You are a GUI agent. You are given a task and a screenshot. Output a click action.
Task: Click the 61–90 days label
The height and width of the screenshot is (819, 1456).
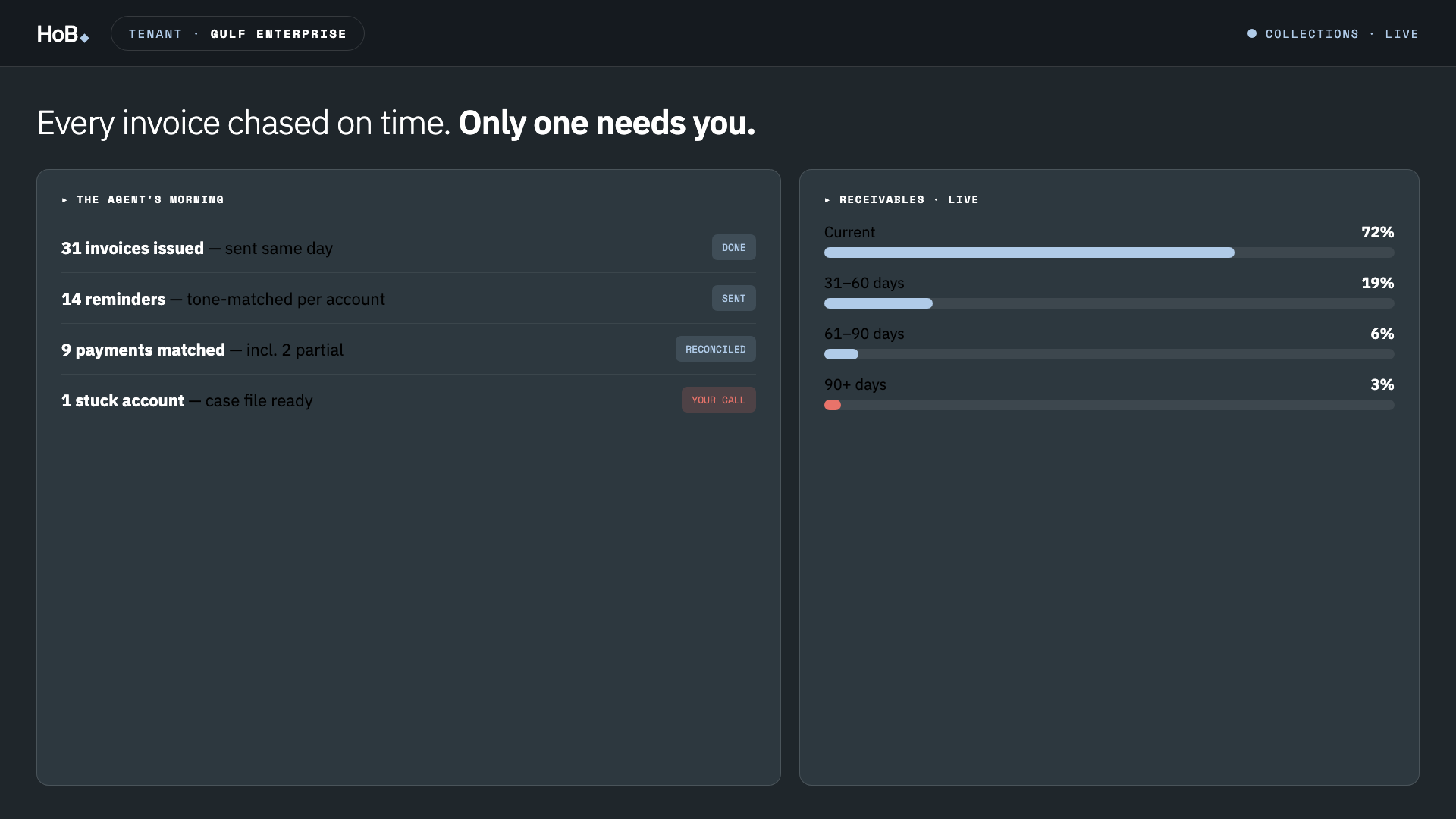[x=864, y=334]
